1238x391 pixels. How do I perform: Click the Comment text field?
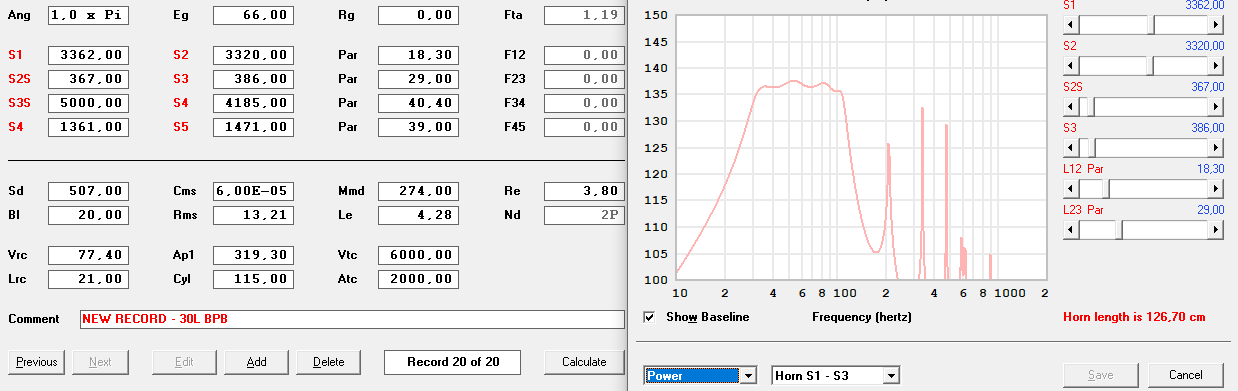point(352,319)
